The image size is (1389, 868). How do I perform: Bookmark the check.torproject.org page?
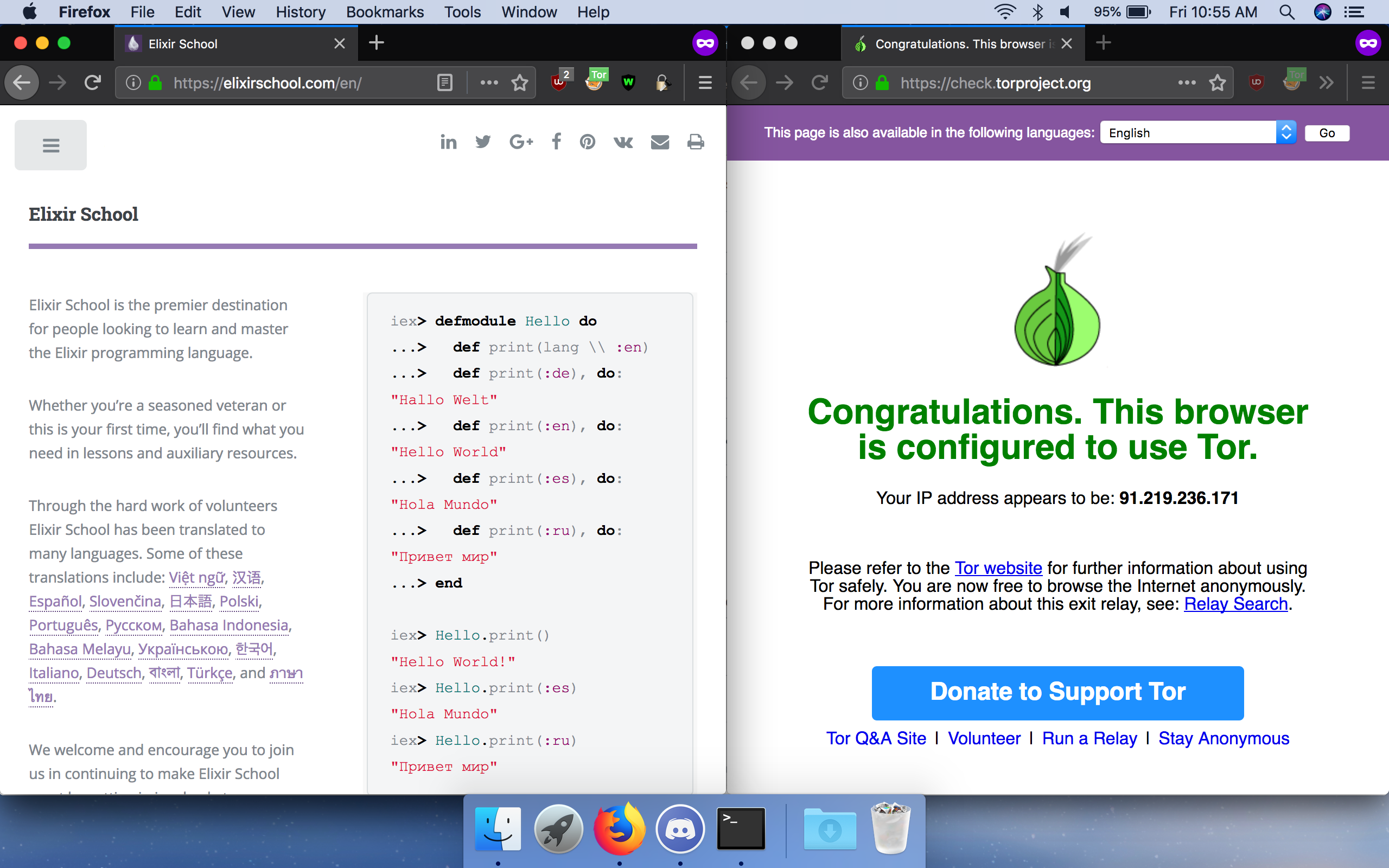[1218, 82]
